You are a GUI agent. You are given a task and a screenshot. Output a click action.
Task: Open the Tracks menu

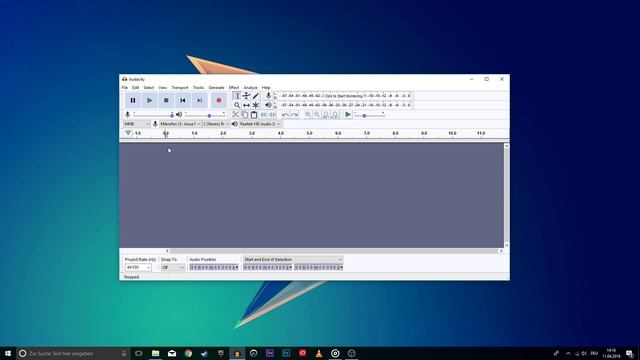tap(198, 87)
